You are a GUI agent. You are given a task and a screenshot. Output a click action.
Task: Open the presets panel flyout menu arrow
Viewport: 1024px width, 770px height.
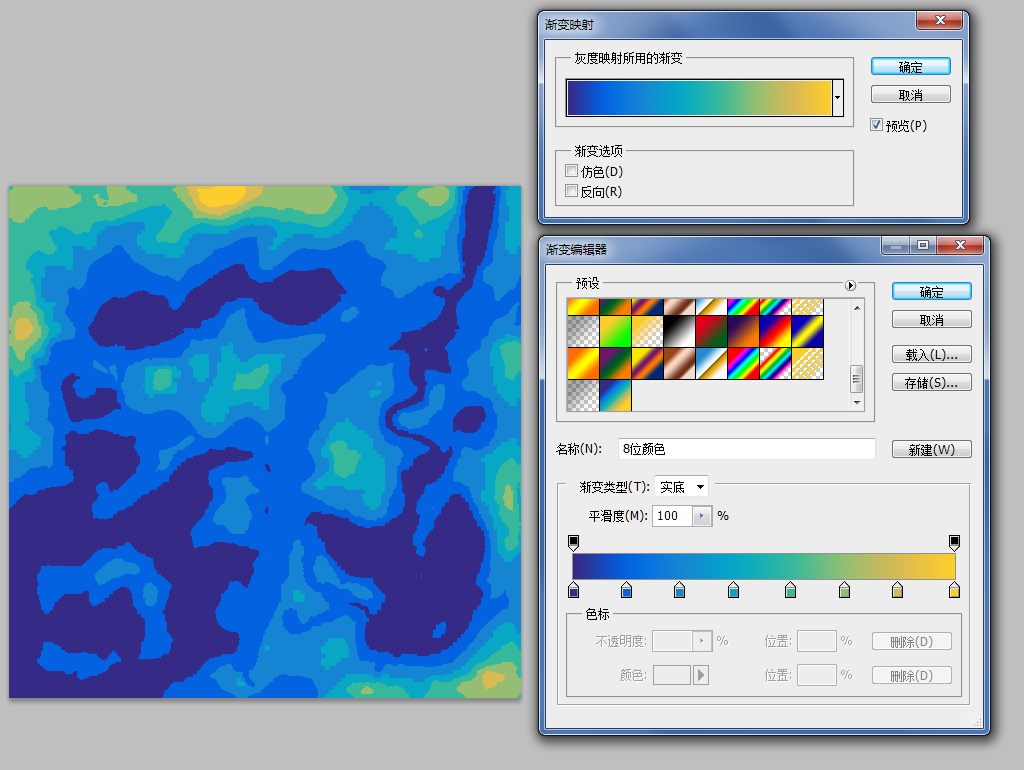click(x=850, y=285)
